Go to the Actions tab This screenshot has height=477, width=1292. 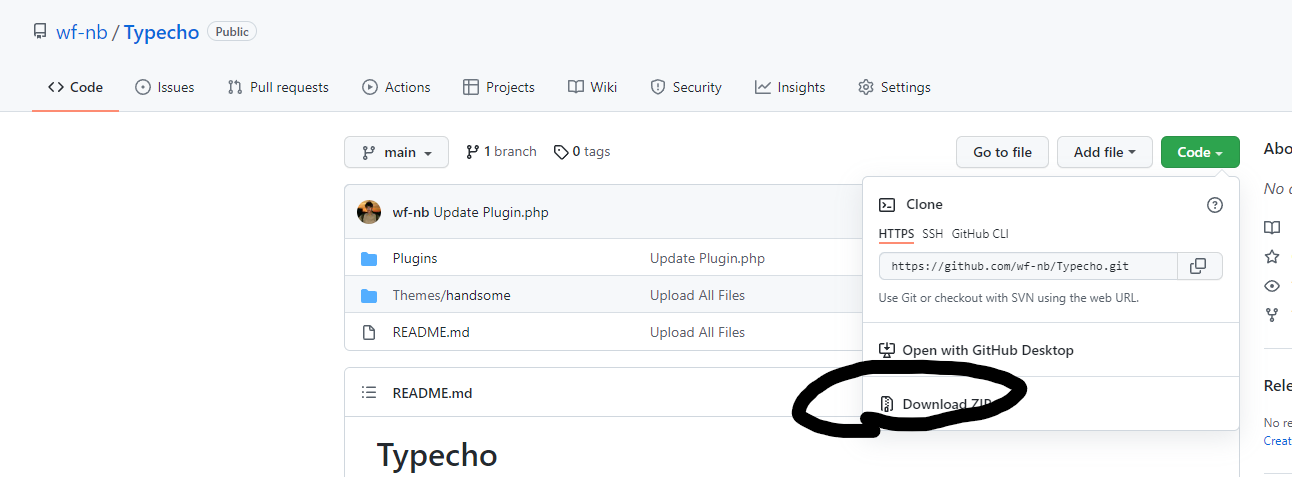(396, 87)
